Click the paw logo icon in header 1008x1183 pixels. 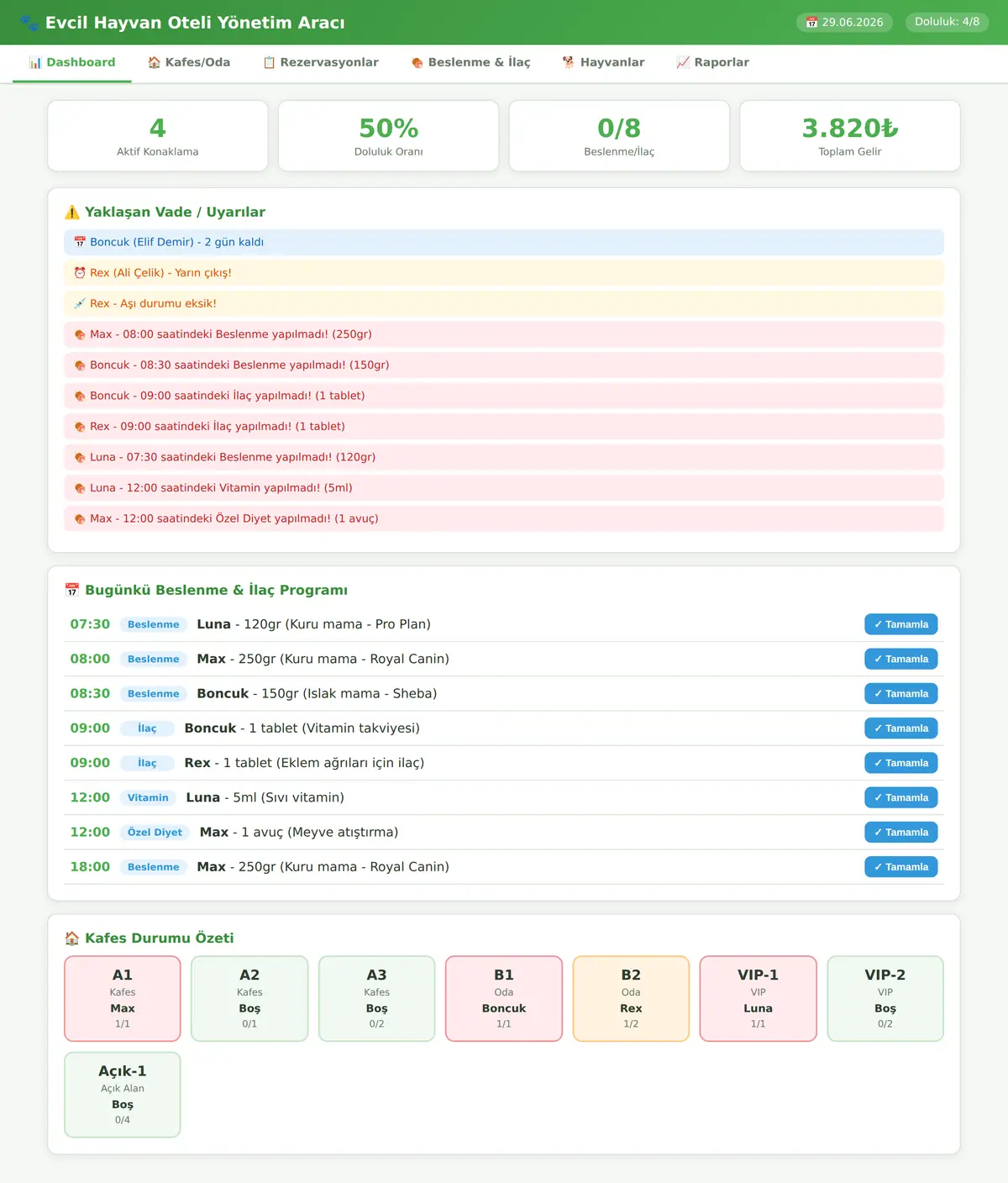coord(29,23)
